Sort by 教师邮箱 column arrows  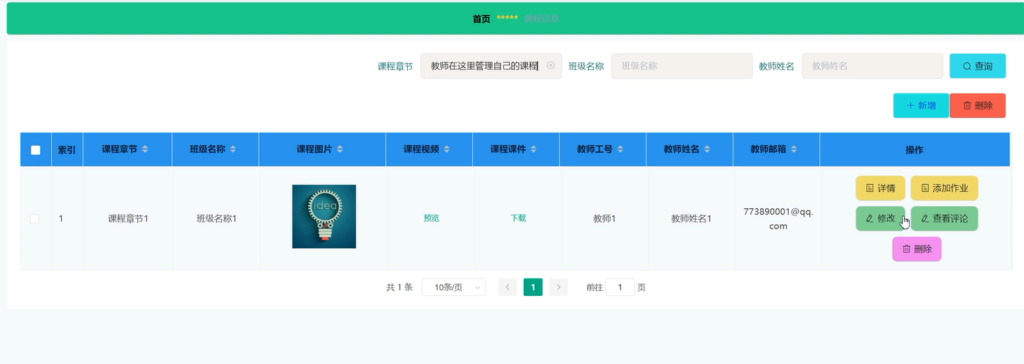pyautogui.click(x=794, y=150)
